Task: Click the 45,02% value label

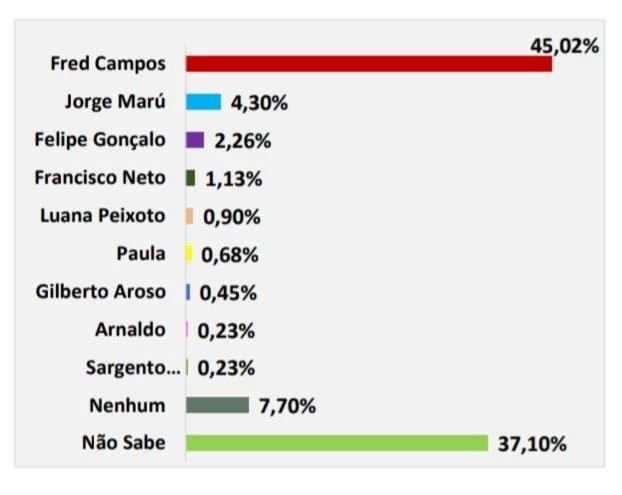Action: click(564, 44)
